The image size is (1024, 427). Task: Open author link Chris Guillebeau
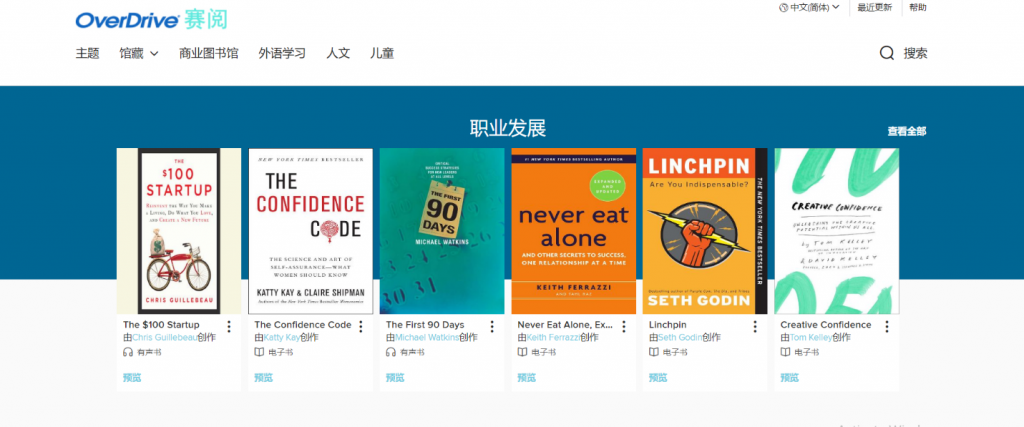click(x=165, y=338)
